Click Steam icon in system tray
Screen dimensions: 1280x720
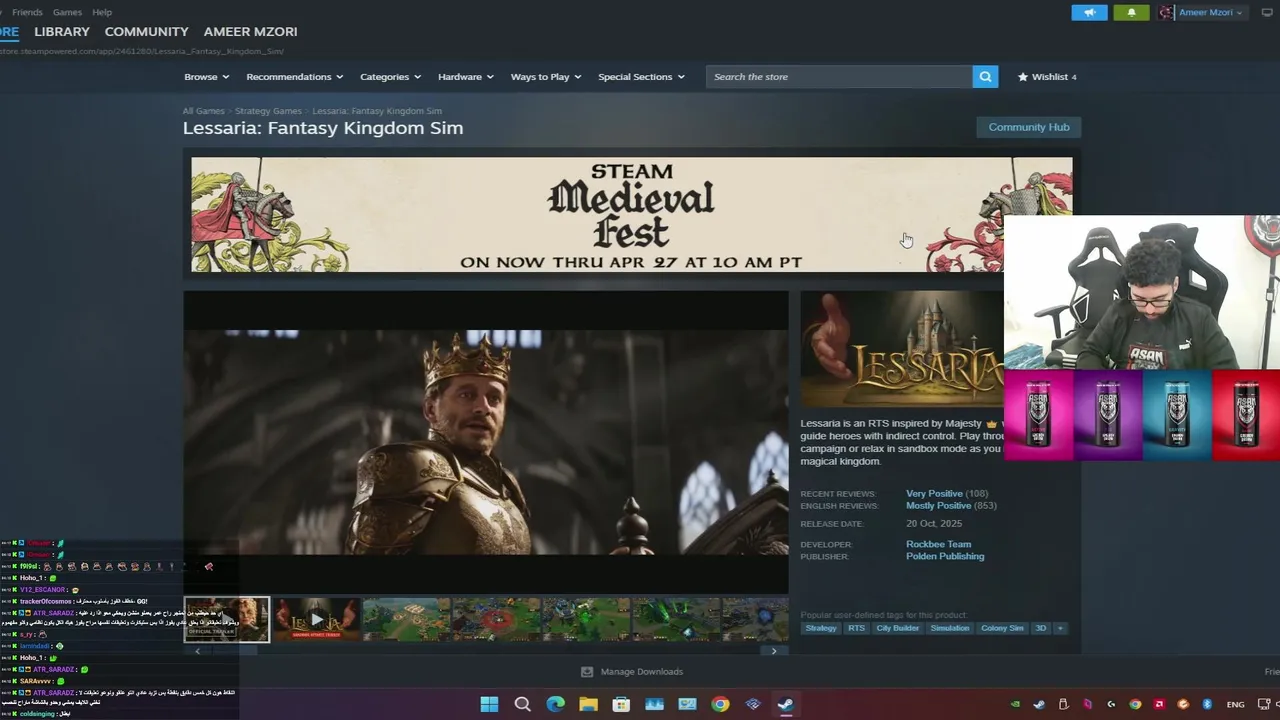(x=1039, y=704)
